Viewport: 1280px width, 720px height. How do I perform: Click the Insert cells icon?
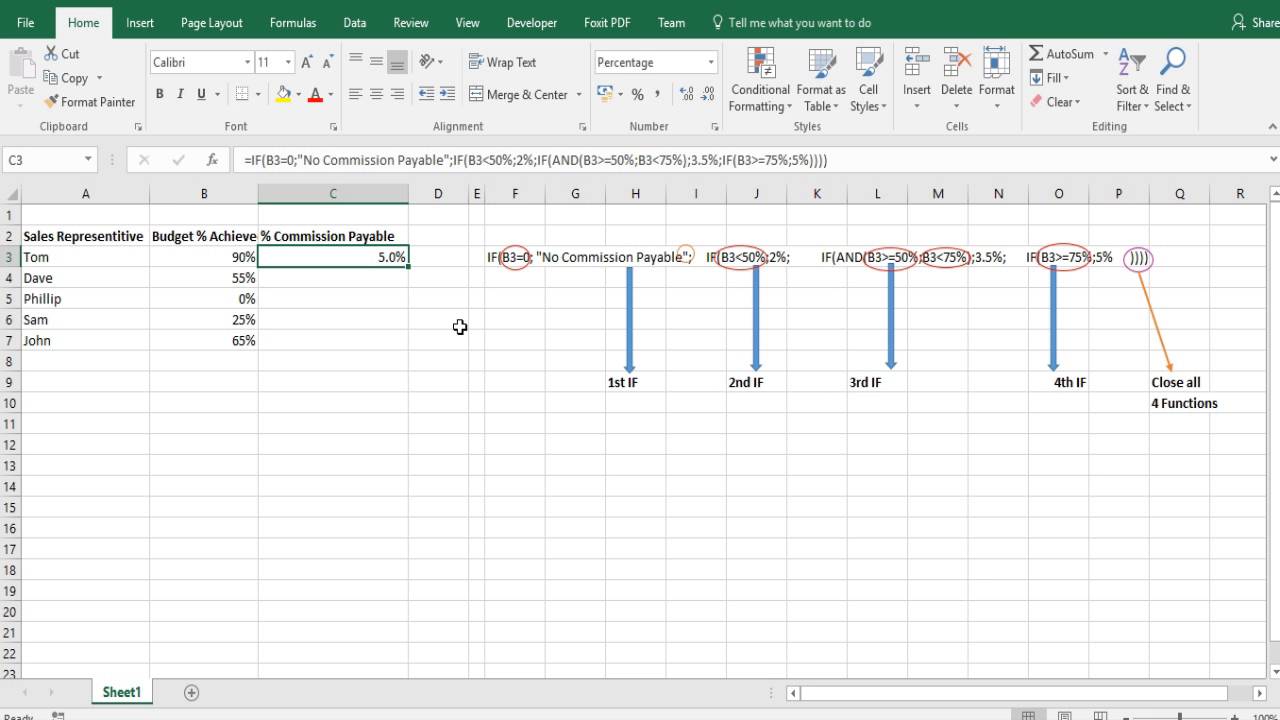pyautogui.click(x=917, y=63)
